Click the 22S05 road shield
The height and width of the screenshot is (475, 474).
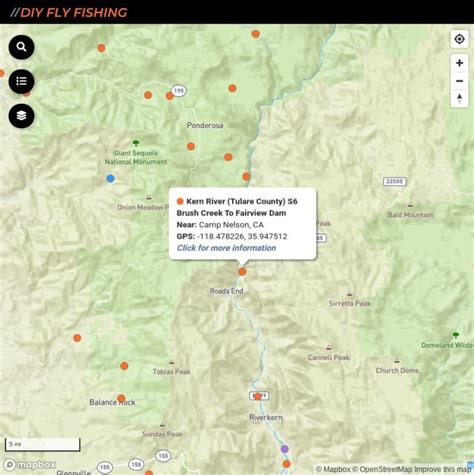395,182
